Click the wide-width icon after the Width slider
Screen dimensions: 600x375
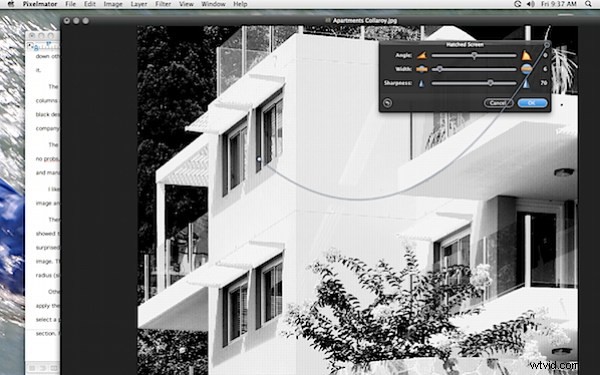pos(527,69)
